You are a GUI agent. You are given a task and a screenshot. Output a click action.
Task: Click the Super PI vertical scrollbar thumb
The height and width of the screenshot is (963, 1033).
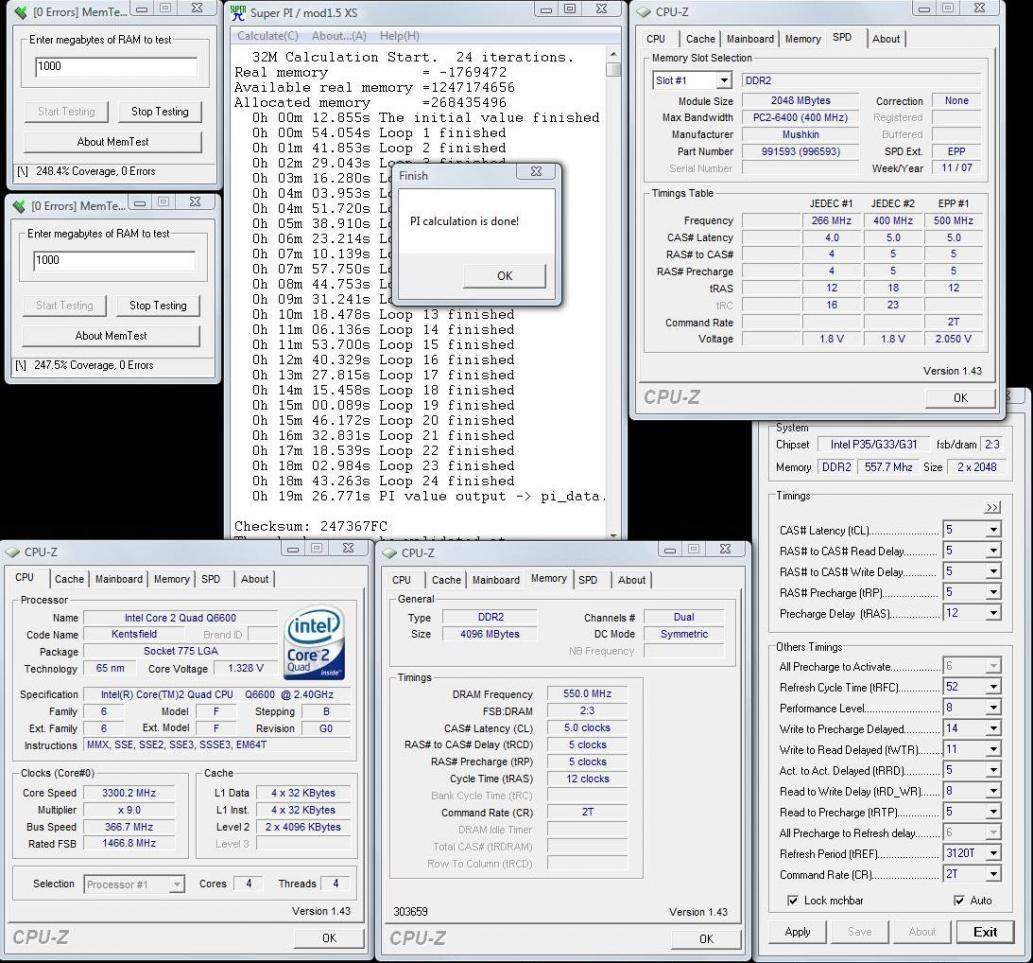pos(613,69)
